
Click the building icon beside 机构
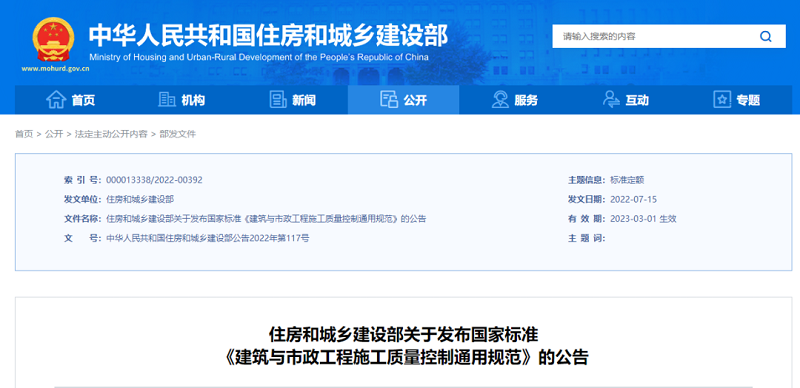167,100
